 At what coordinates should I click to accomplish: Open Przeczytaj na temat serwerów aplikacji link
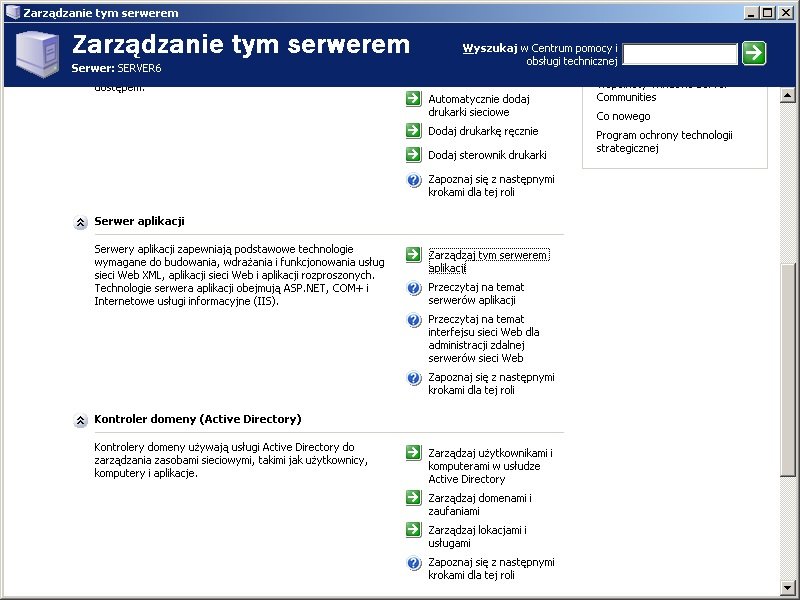point(476,293)
